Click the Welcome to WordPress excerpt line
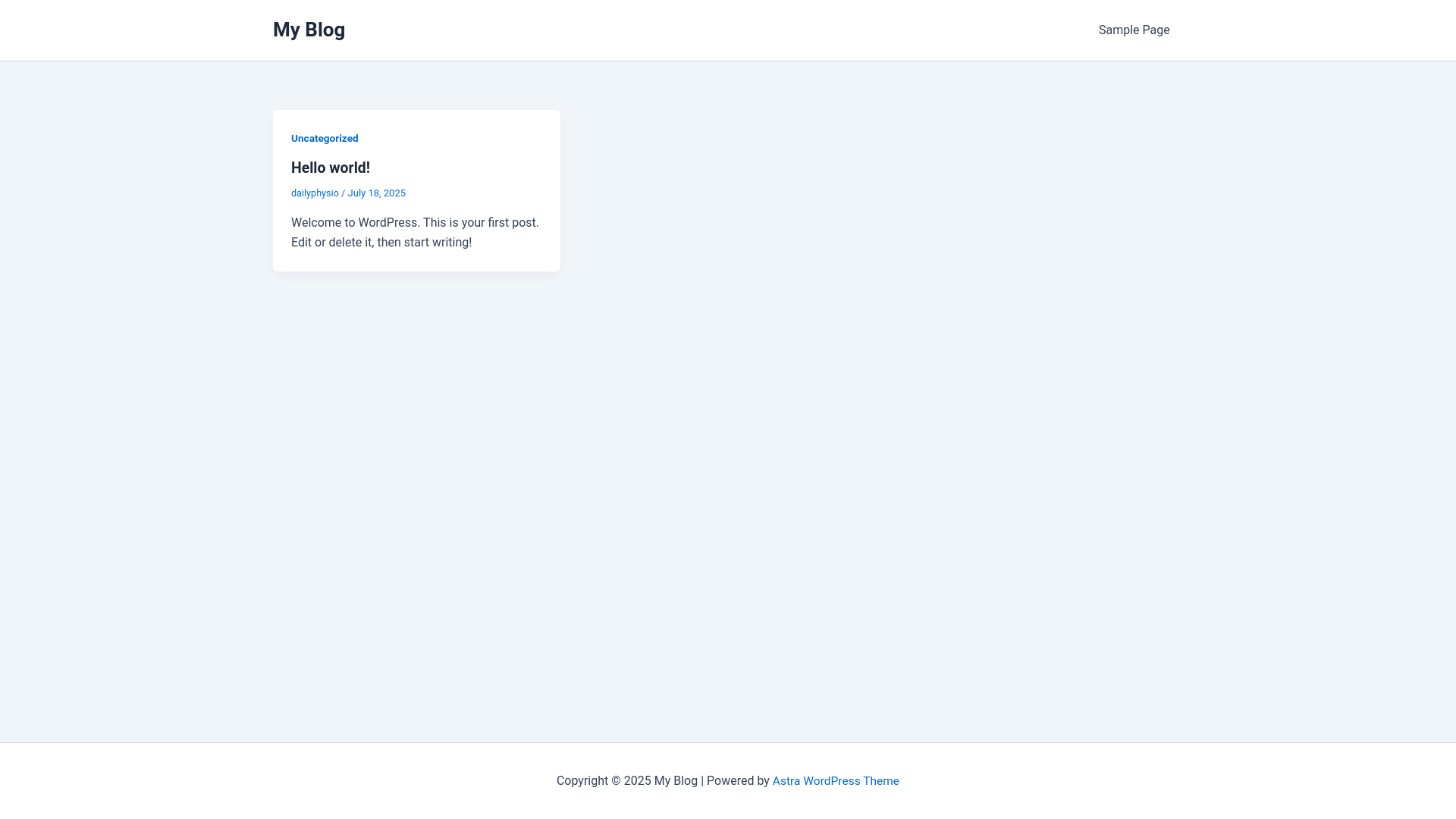This screenshot has width=1456, height=819. [415, 223]
